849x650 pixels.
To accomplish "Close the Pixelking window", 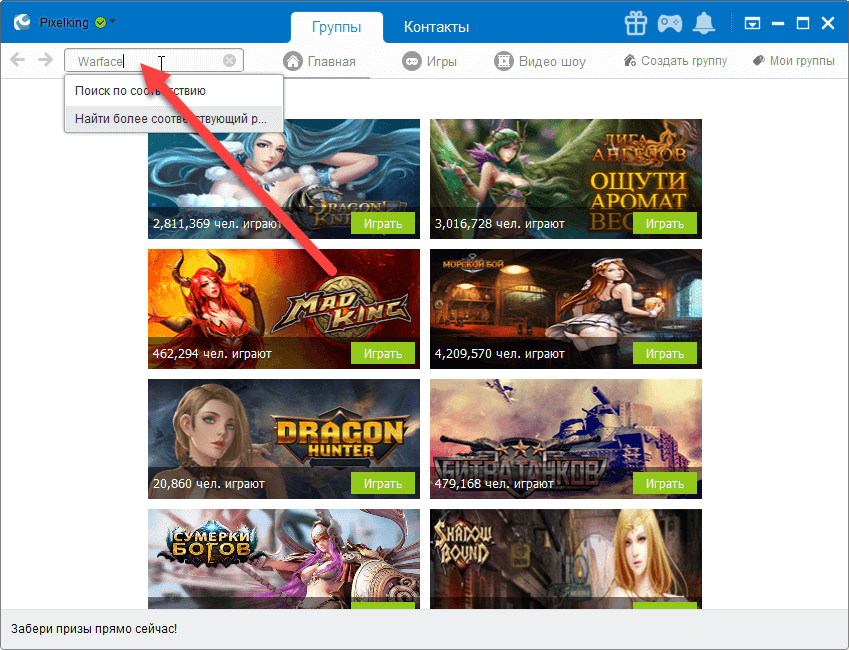I will pos(828,23).
